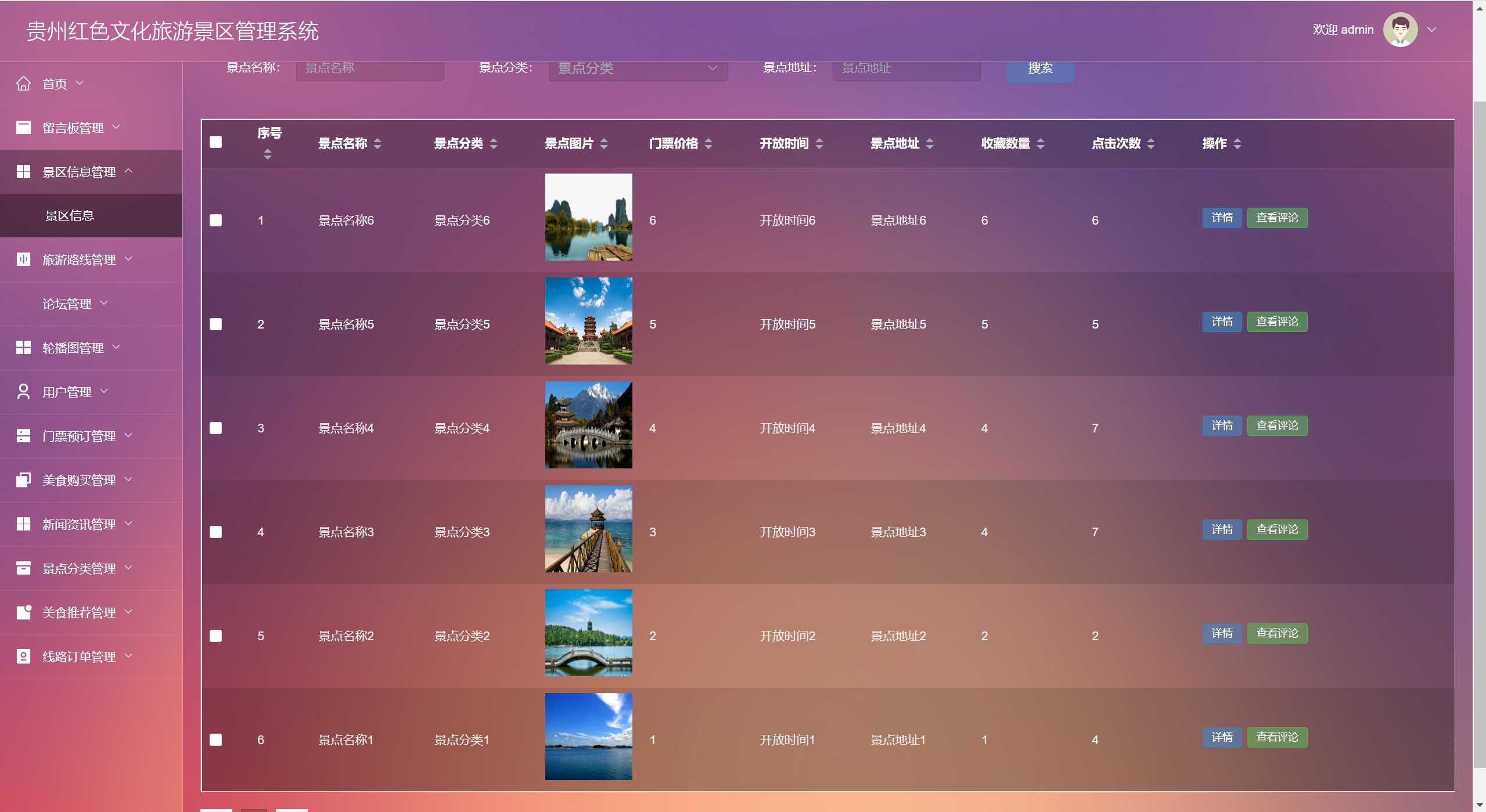Click the 留言板管理 message board icon
This screenshot has width=1486, height=812.
tap(23, 128)
